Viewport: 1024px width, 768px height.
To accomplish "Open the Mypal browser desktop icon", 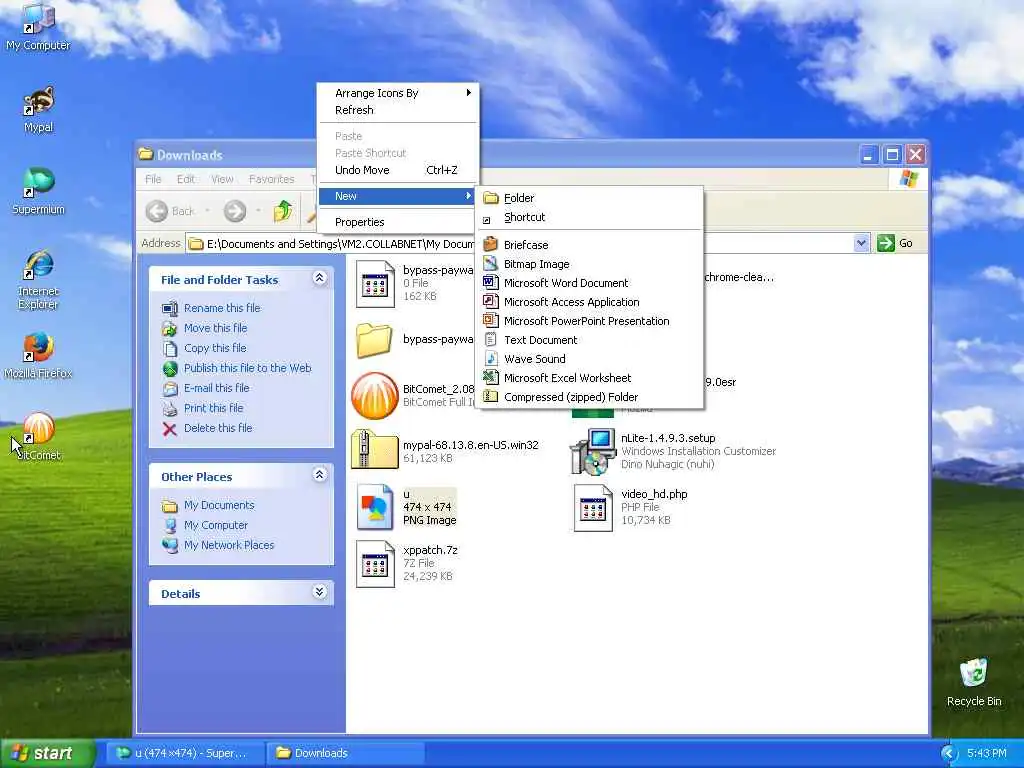I will tap(39, 109).
